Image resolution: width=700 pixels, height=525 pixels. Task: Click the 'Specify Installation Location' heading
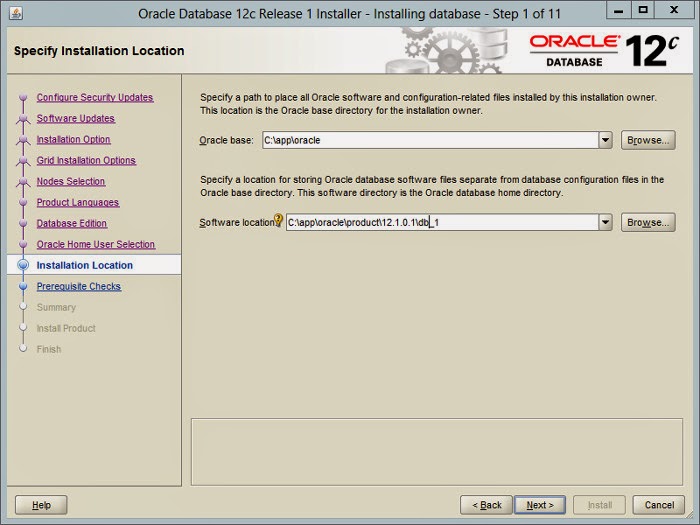click(99, 51)
